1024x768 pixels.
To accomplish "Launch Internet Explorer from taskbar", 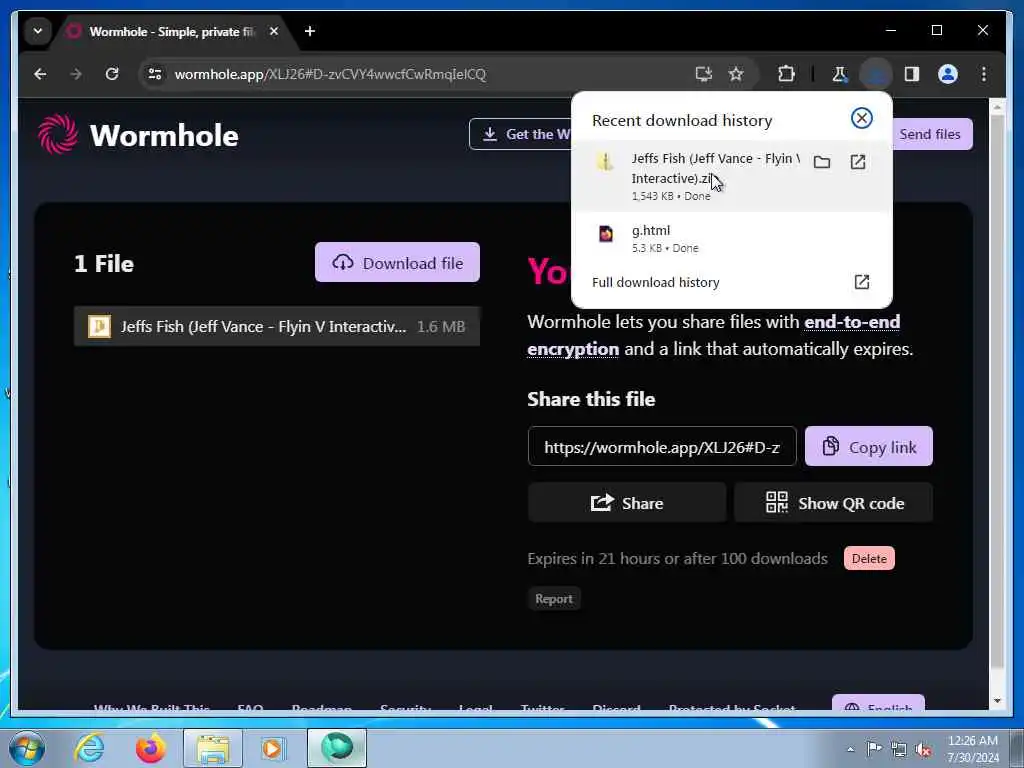I will 89,748.
